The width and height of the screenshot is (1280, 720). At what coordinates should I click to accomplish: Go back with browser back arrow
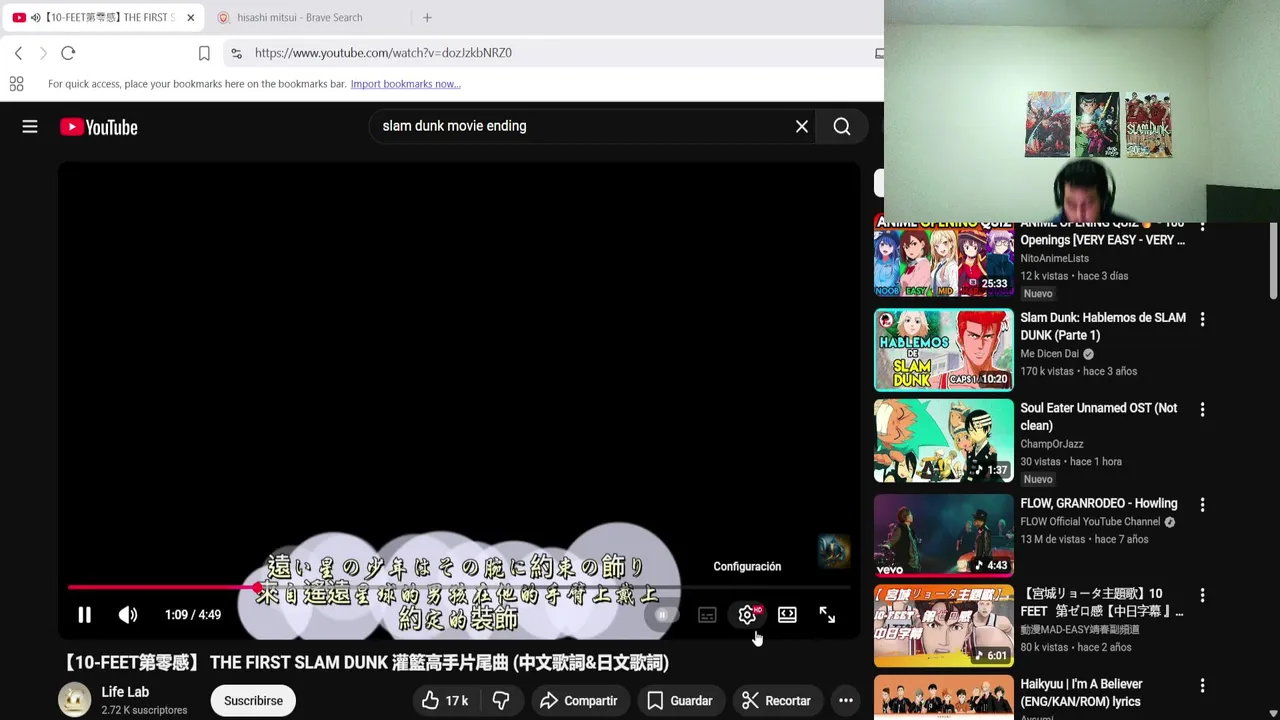click(18, 53)
